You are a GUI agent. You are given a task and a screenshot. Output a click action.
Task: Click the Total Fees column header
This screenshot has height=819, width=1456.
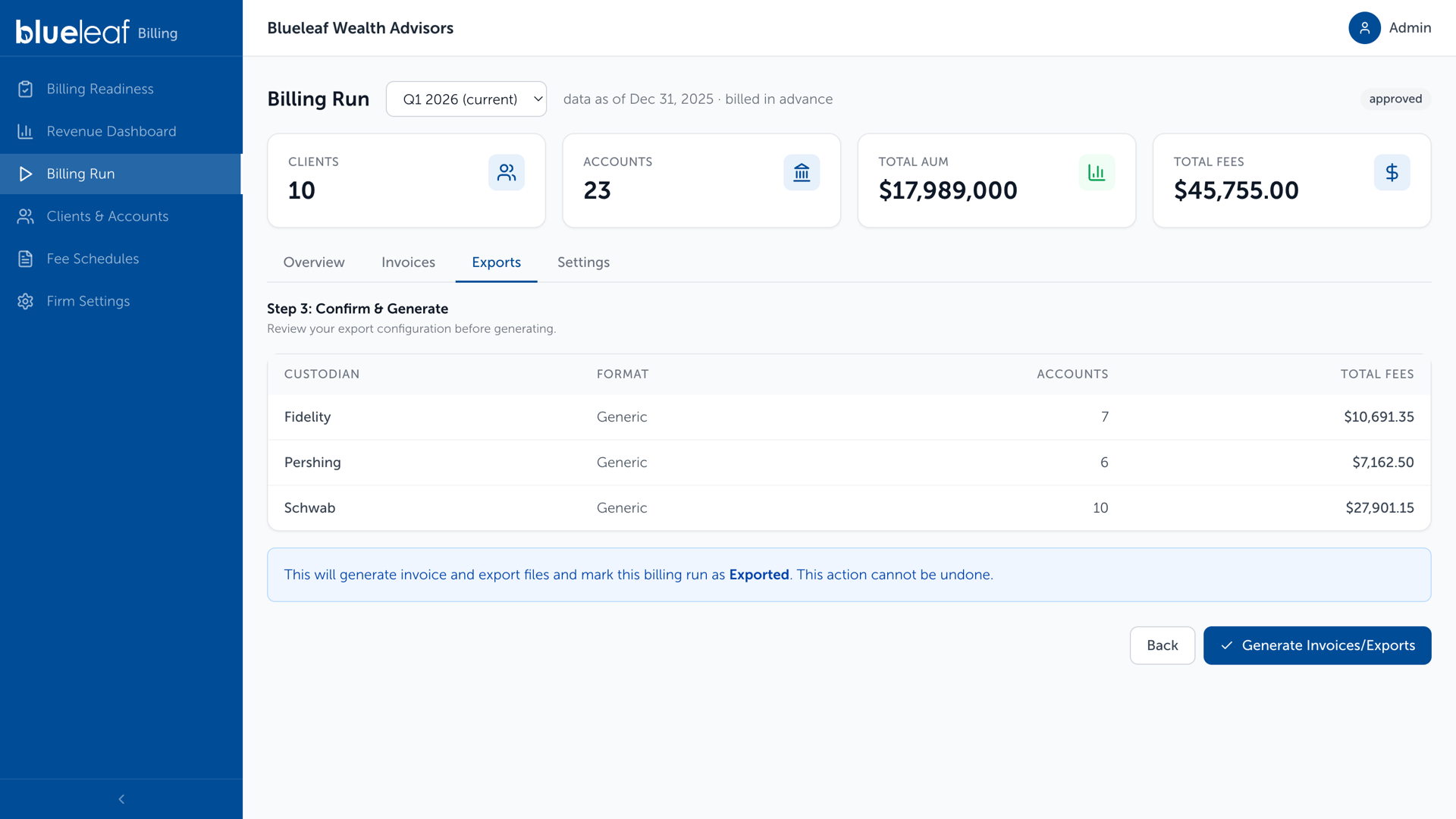[1376, 374]
